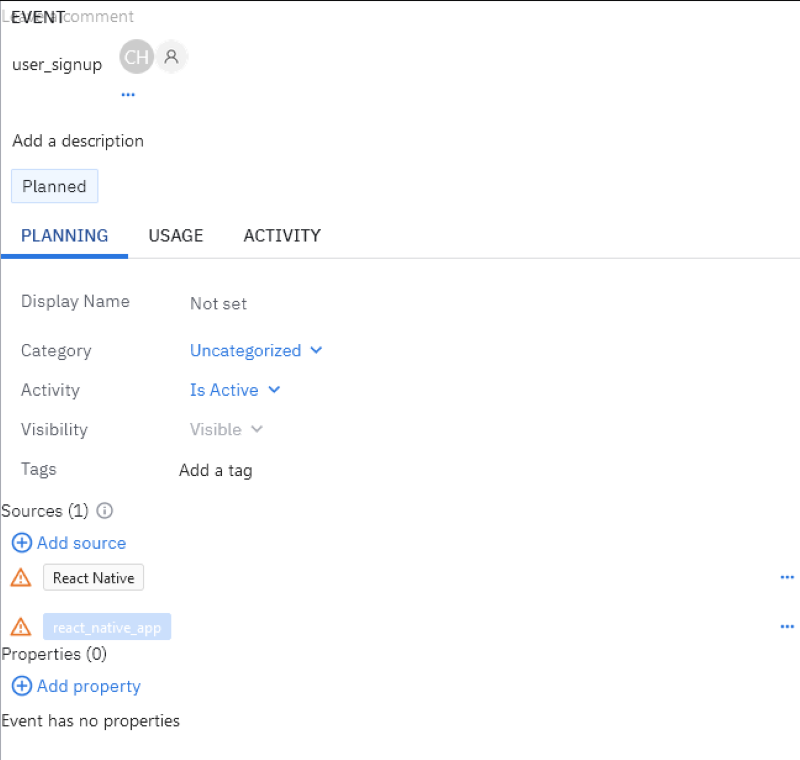Click the CH user avatar icon
Viewport: 800px width, 760px height.
pyautogui.click(x=136, y=57)
